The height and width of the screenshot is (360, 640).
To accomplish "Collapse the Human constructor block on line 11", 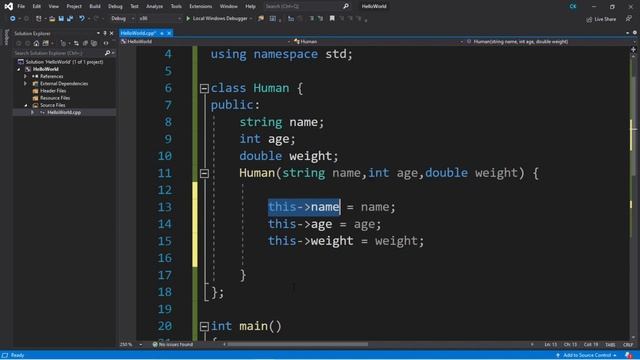I will click(204, 173).
